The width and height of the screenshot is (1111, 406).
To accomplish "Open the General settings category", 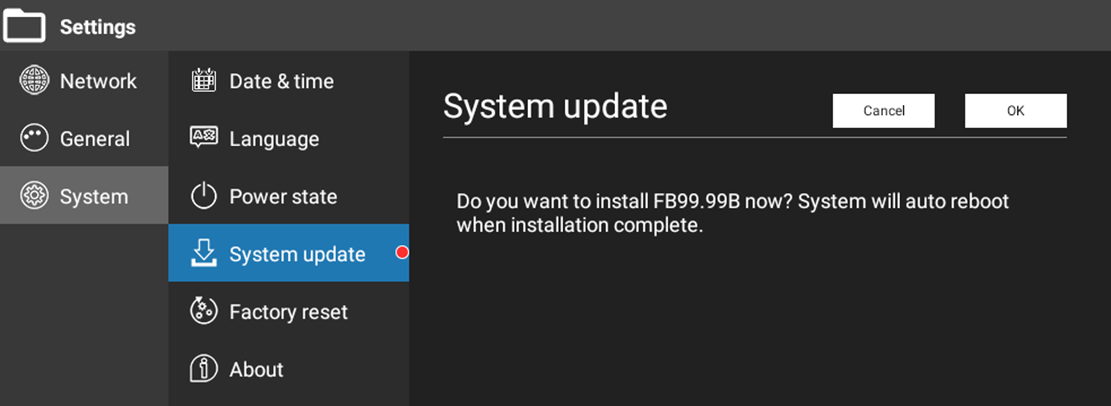I will click(84, 138).
